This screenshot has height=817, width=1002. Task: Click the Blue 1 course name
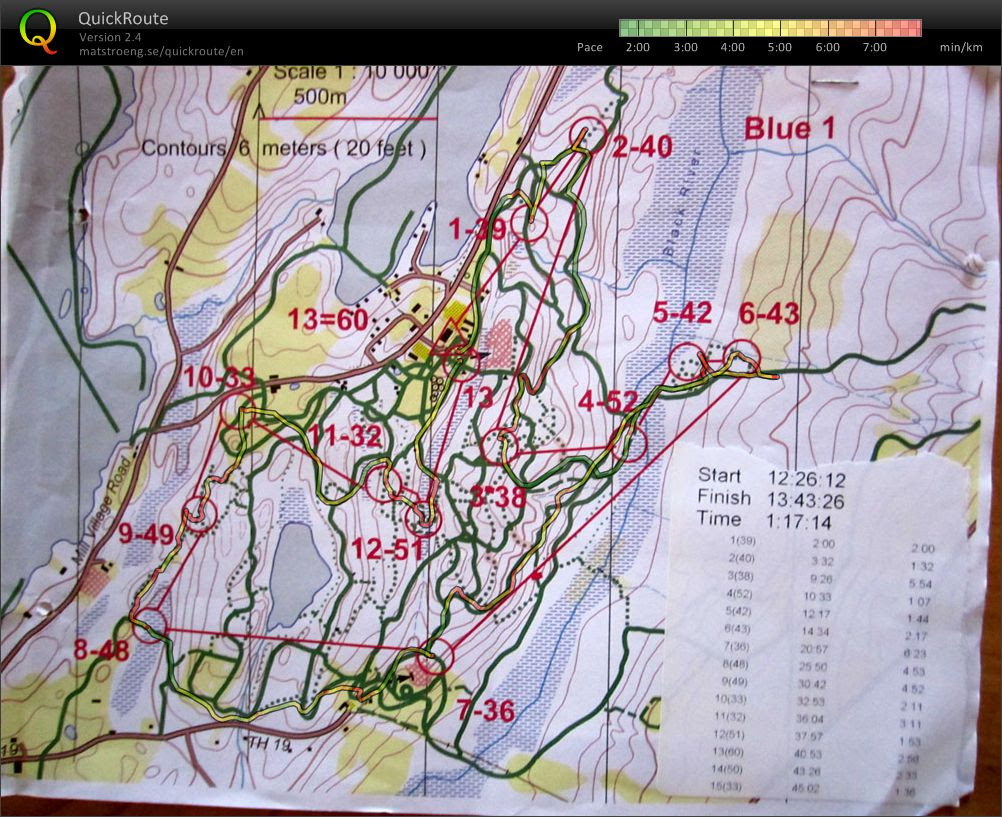coord(790,129)
